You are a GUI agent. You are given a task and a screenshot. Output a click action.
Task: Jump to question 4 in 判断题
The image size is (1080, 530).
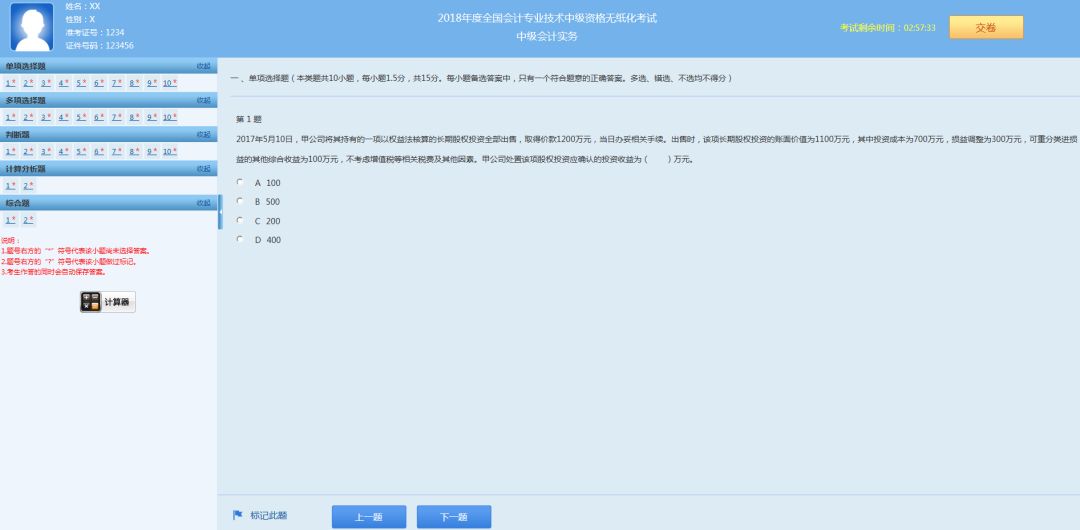63,152
